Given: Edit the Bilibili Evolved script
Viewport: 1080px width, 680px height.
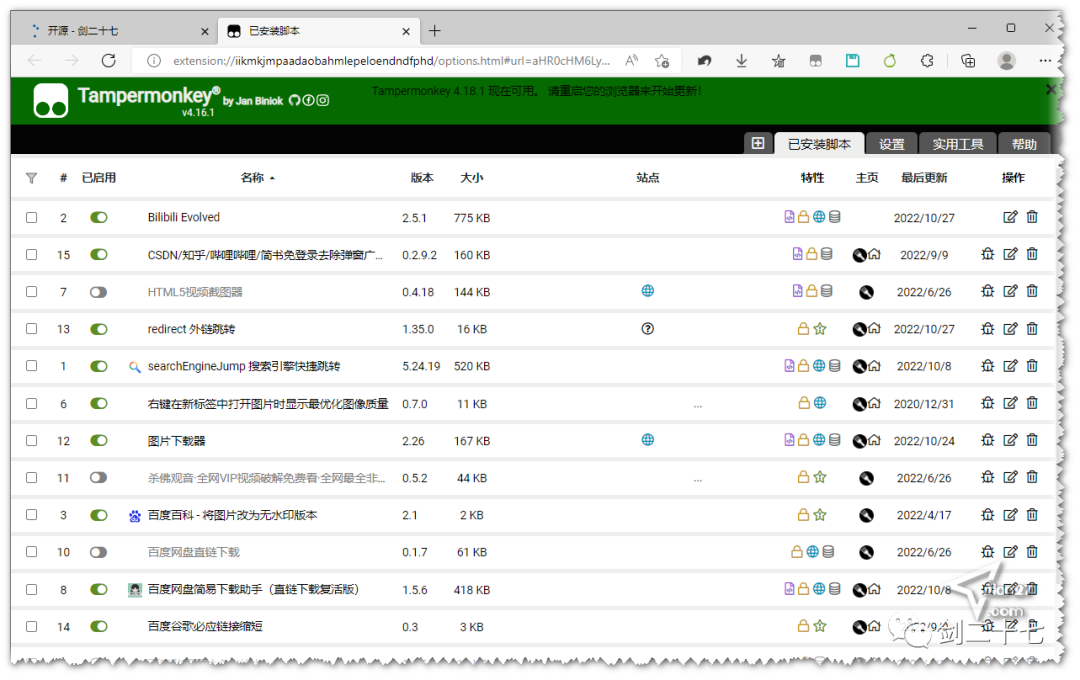Looking at the screenshot, I should click(x=1010, y=217).
